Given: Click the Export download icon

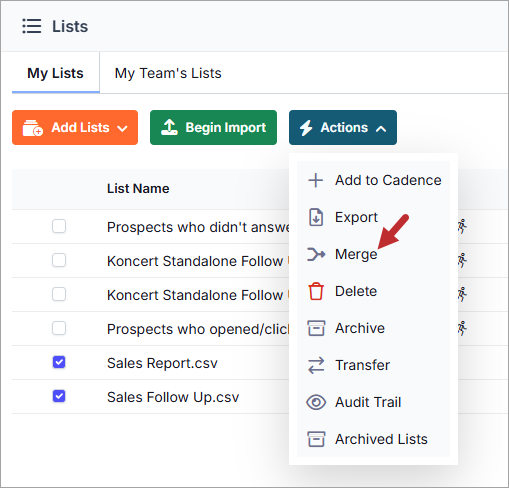Looking at the screenshot, I should click(x=316, y=217).
